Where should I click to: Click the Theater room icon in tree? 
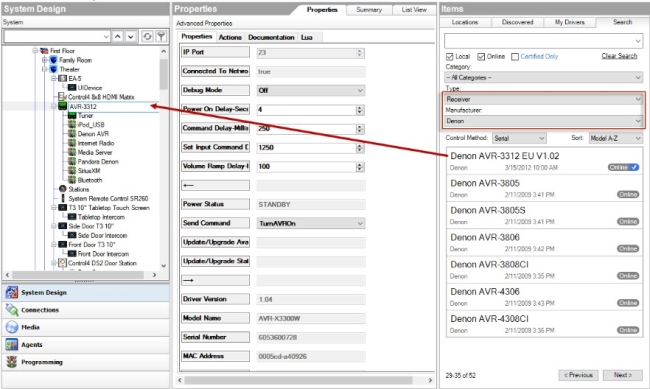[53, 69]
